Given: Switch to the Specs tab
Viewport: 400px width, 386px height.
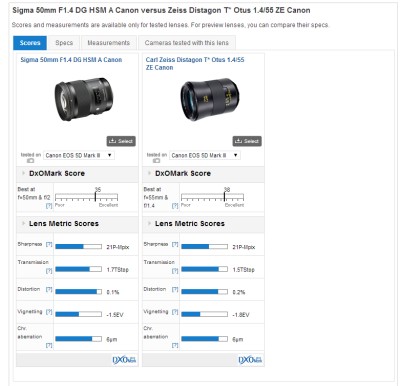Looking at the screenshot, I should 64,43.
